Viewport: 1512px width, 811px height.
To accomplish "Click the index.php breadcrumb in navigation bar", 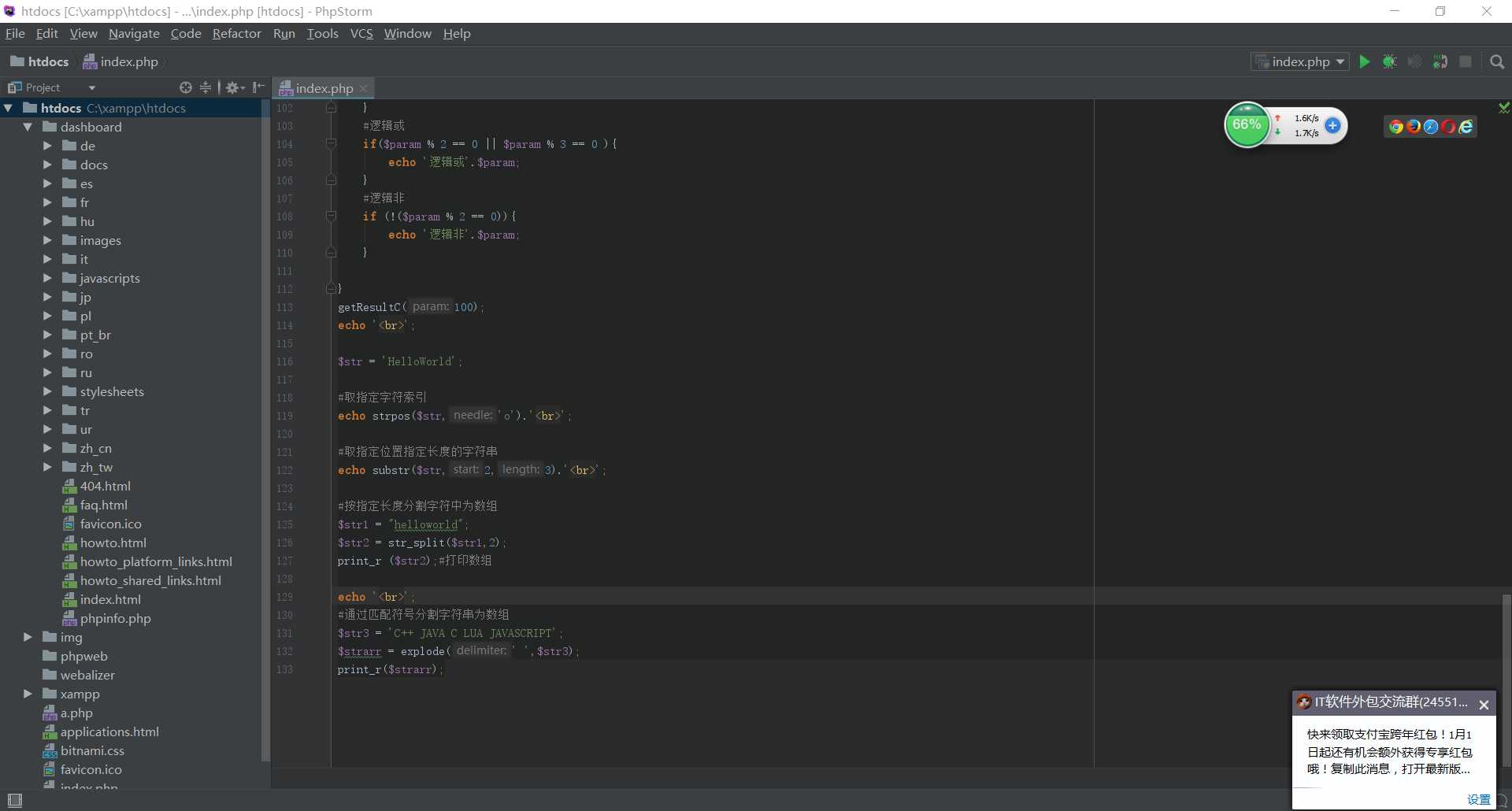I will (x=120, y=61).
